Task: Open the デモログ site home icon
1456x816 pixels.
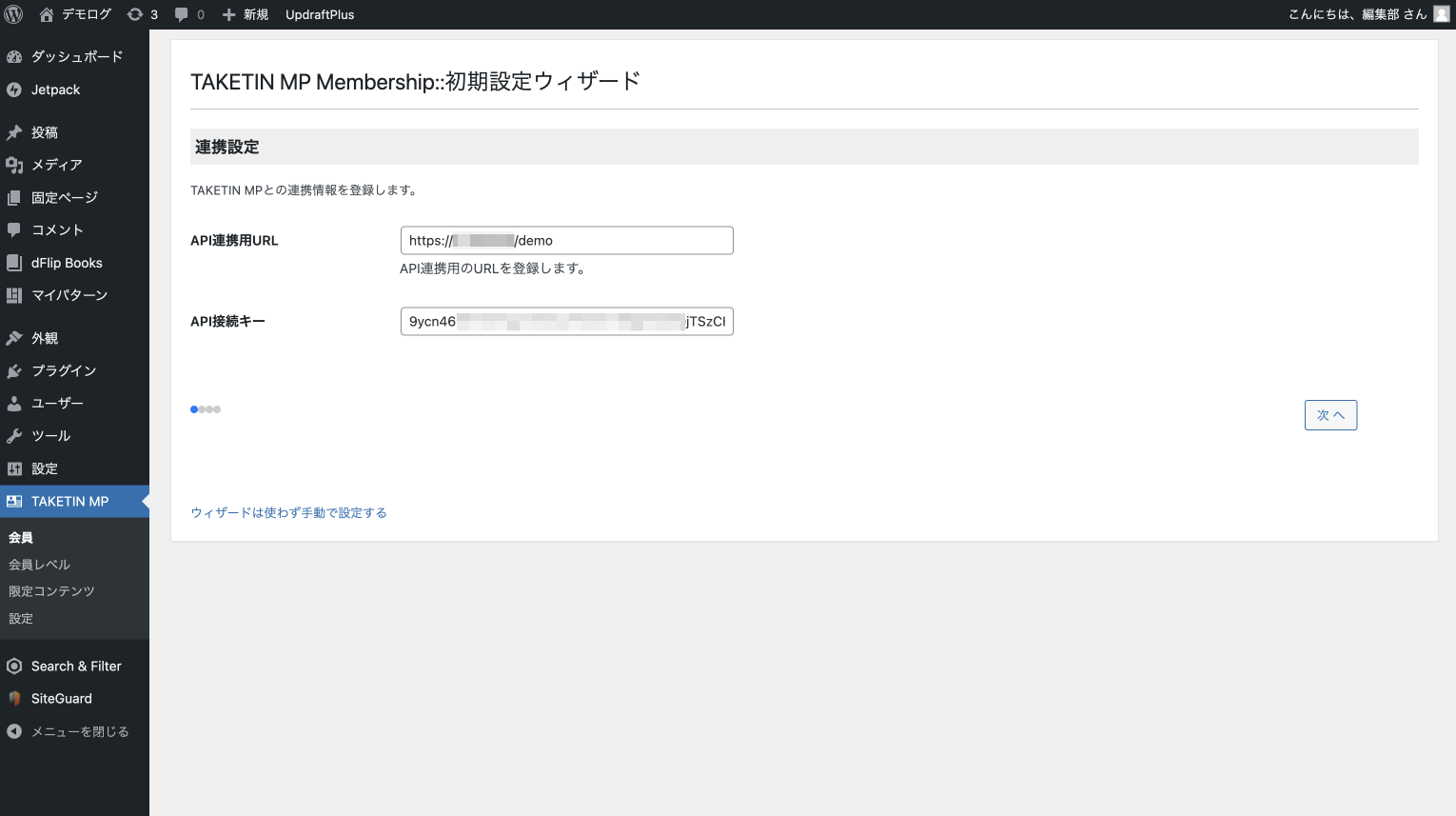Action: tap(46, 14)
